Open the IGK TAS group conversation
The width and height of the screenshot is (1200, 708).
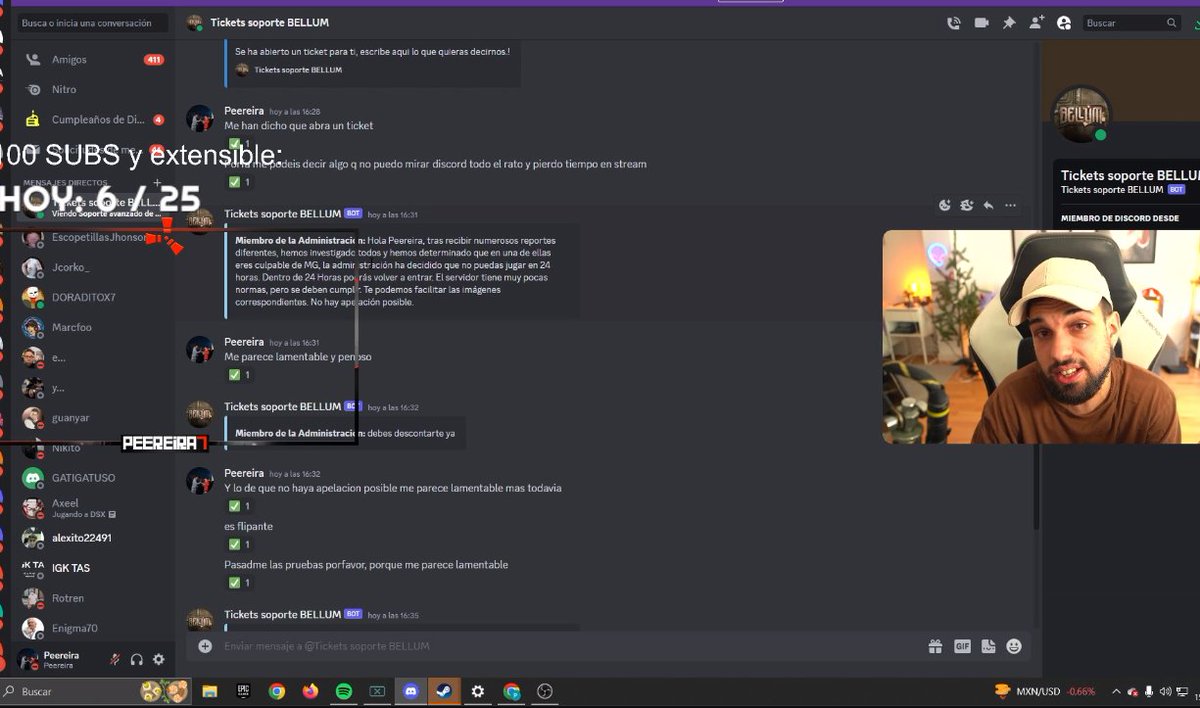[x=93, y=568]
